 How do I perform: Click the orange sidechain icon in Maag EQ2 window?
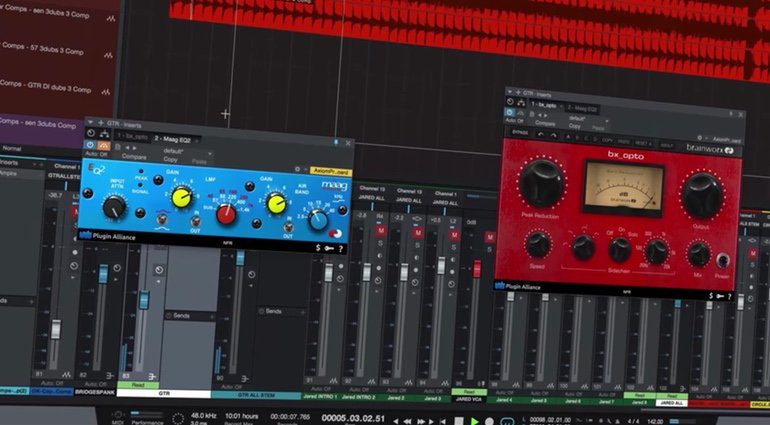[103, 145]
